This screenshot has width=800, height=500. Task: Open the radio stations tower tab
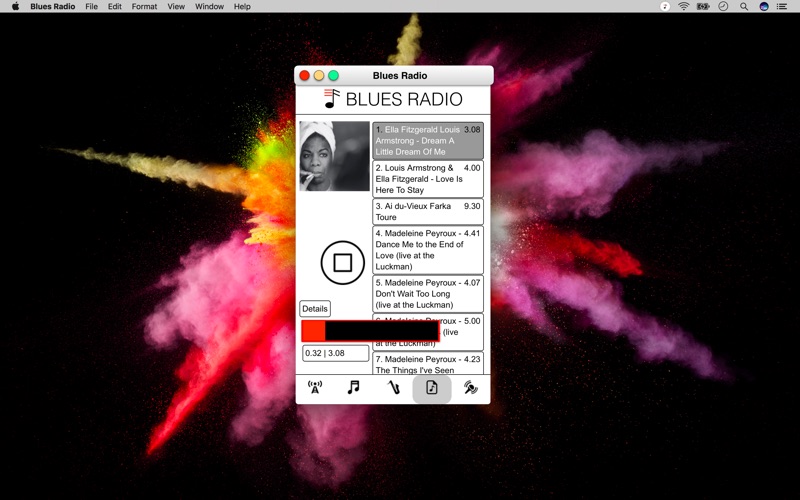click(x=315, y=387)
